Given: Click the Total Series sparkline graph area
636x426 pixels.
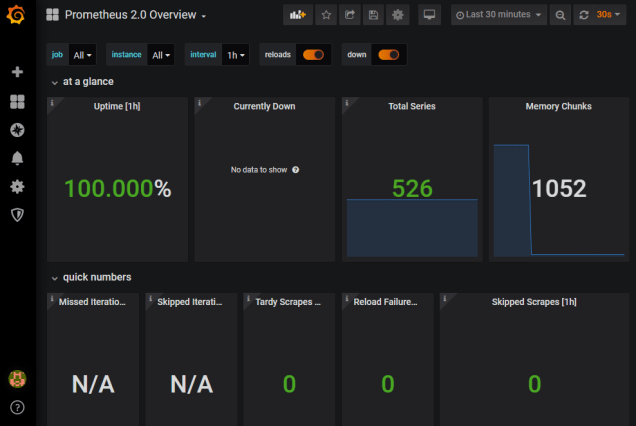Looking at the screenshot, I should click(x=412, y=228).
